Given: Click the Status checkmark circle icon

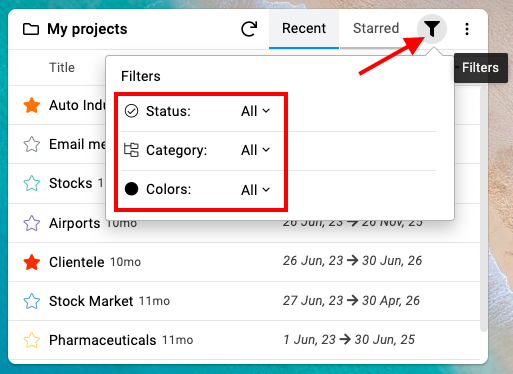Looking at the screenshot, I should 131,111.
